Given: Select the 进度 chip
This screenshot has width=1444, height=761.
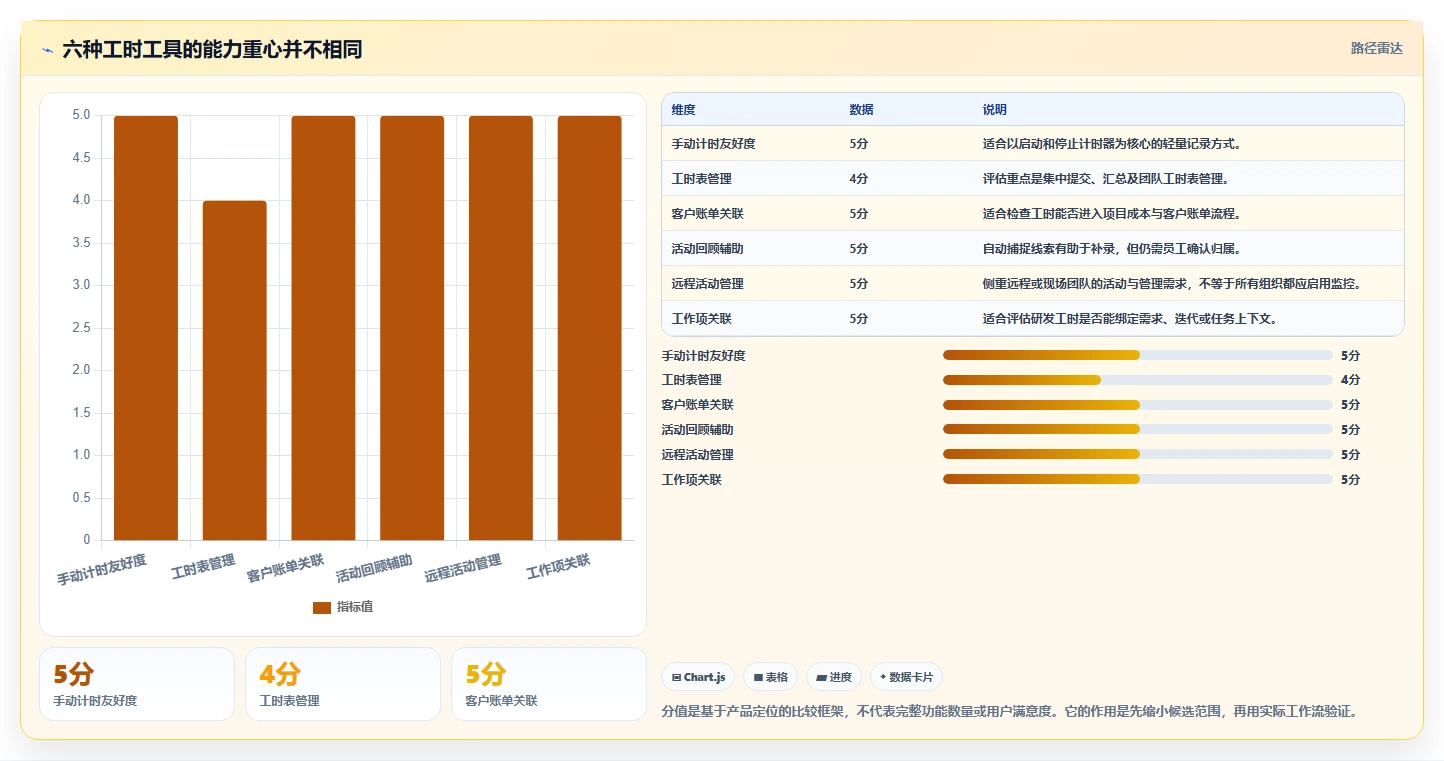Looking at the screenshot, I should [833, 677].
